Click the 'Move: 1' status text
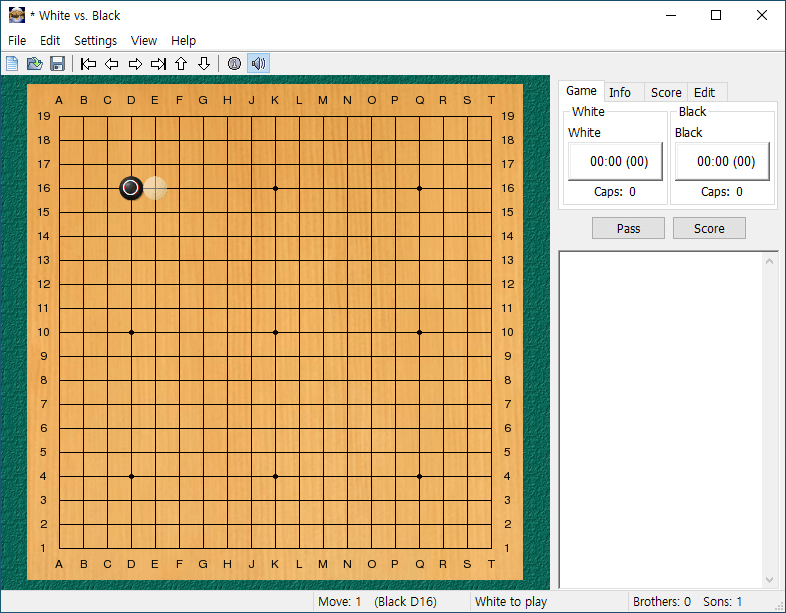This screenshot has width=786, height=613. tap(339, 601)
